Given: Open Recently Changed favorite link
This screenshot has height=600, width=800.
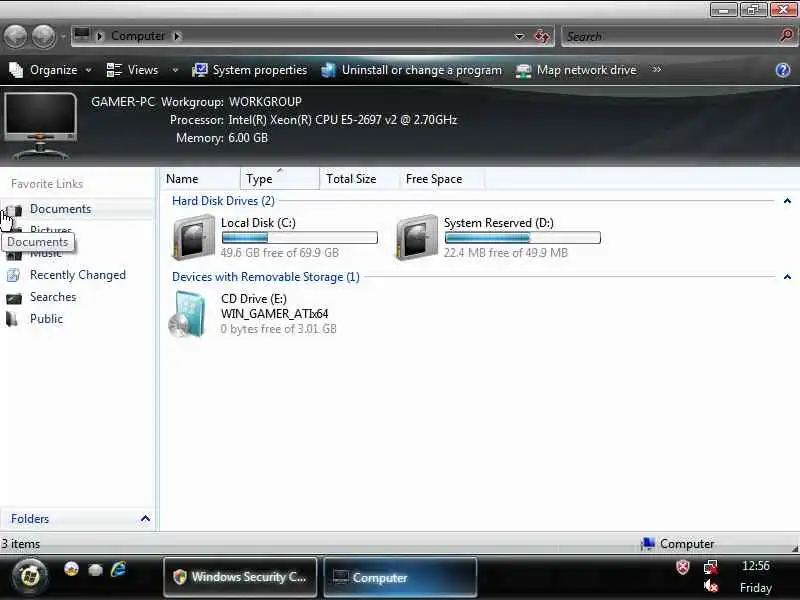Looking at the screenshot, I should click(x=78, y=274).
